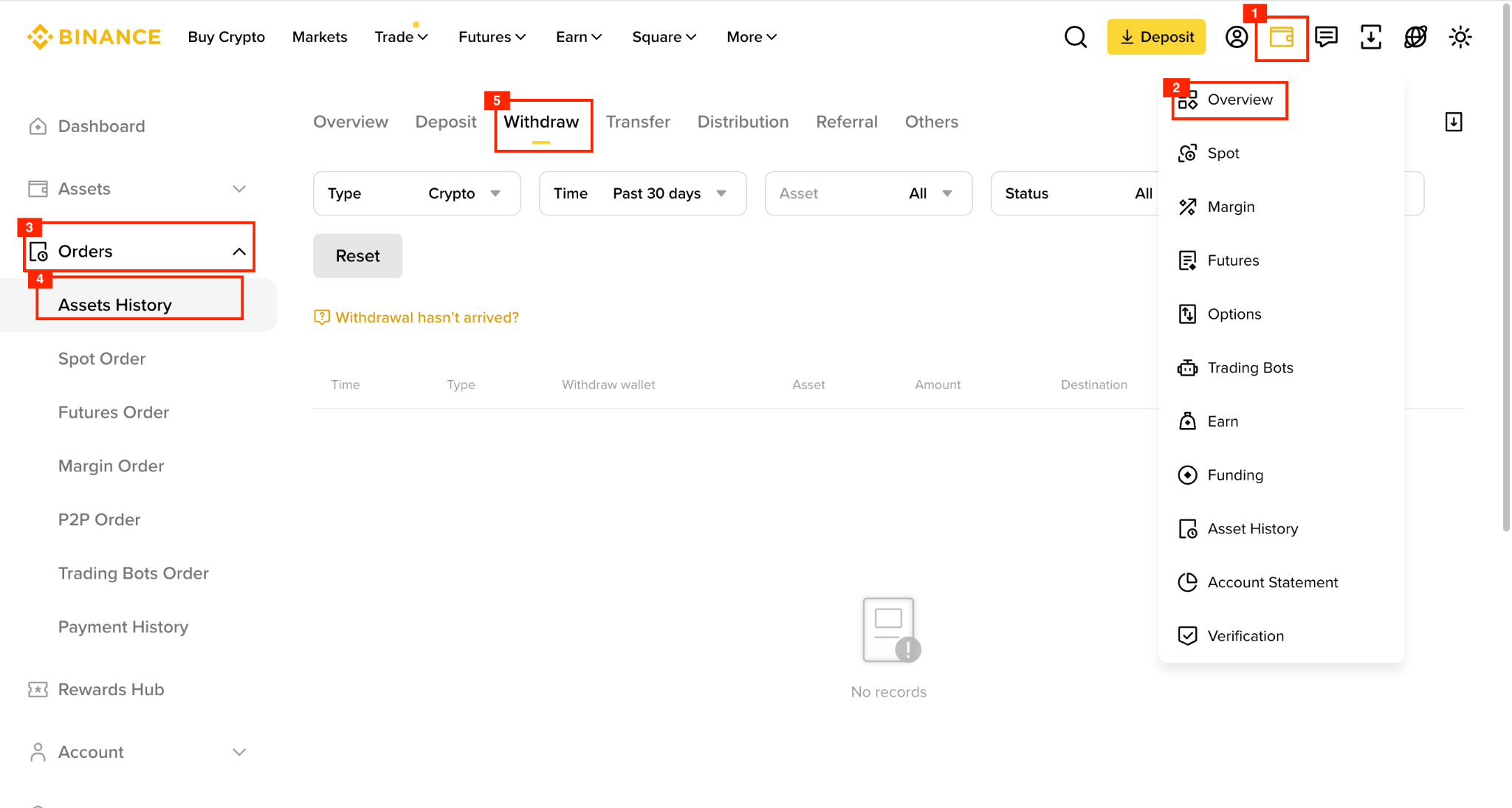This screenshot has height=808, width=1512.
Task: Click the Earn icon in wallet menu
Action: [x=1187, y=421]
